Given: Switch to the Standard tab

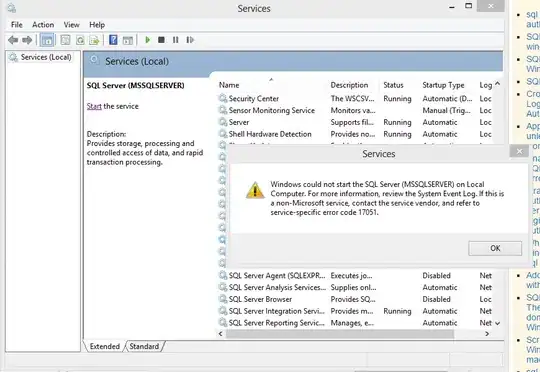Looking at the screenshot, I should [x=144, y=346].
